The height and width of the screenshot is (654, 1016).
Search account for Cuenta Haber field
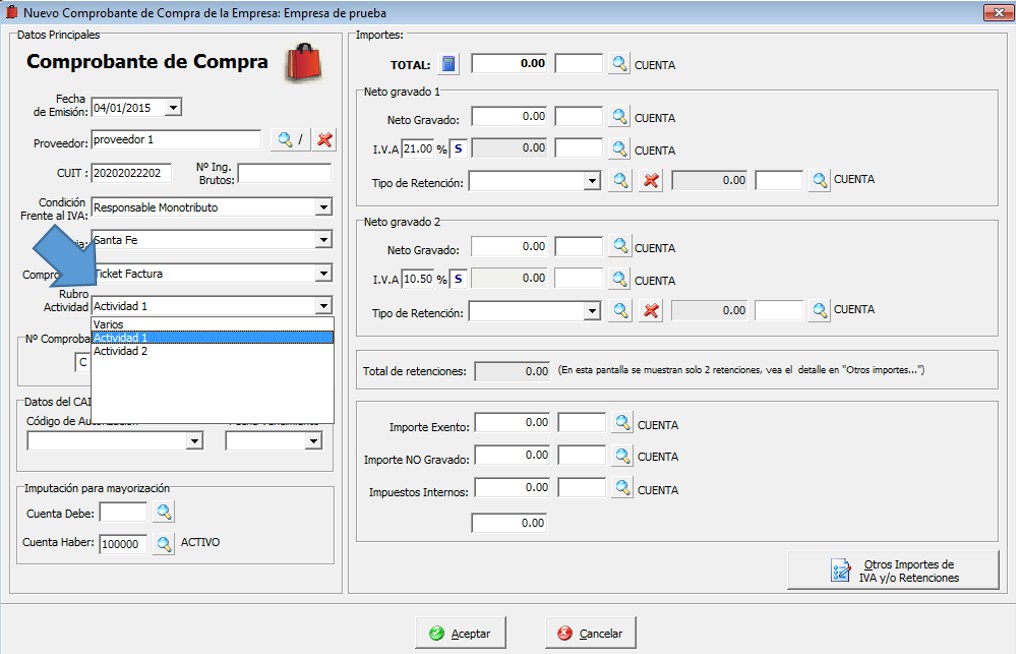[x=164, y=544]
